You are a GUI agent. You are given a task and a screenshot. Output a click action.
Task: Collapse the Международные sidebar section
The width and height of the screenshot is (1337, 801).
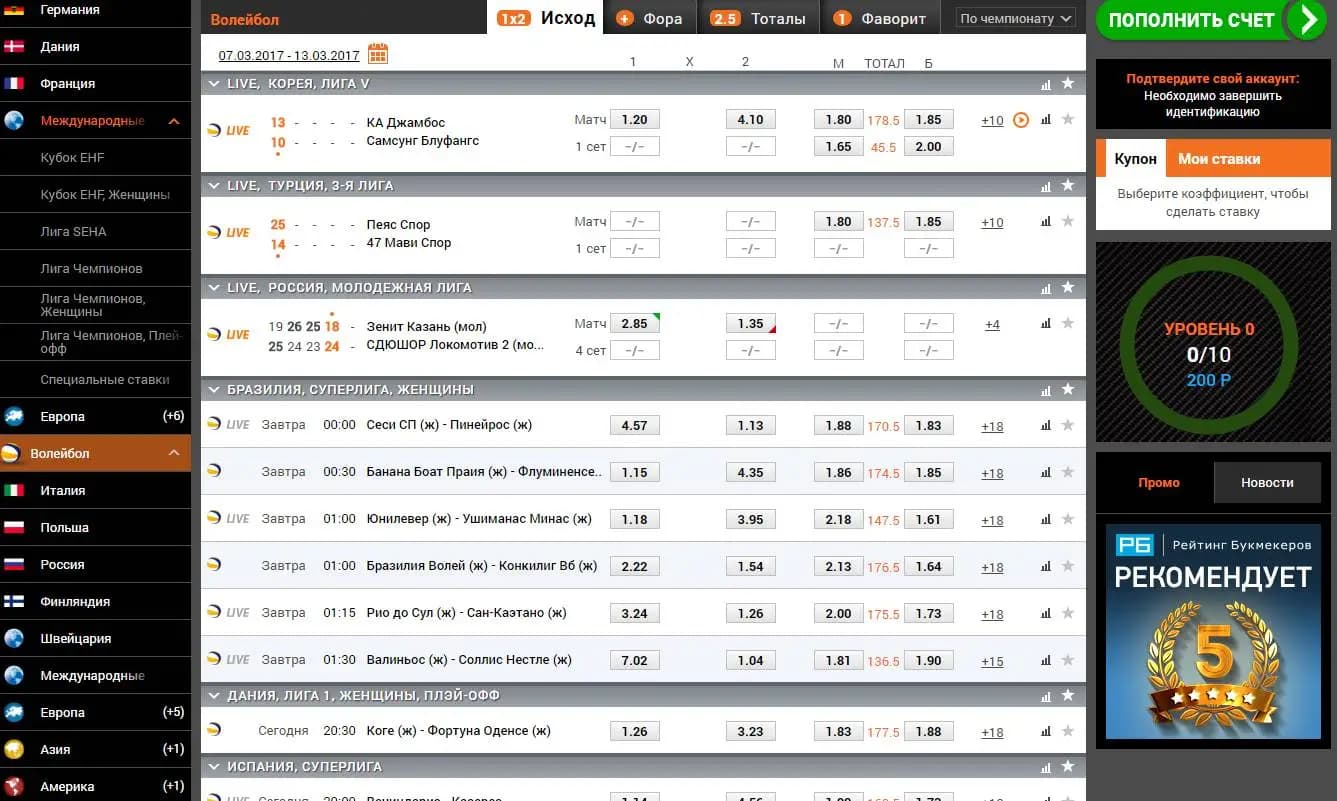(174, 121)
